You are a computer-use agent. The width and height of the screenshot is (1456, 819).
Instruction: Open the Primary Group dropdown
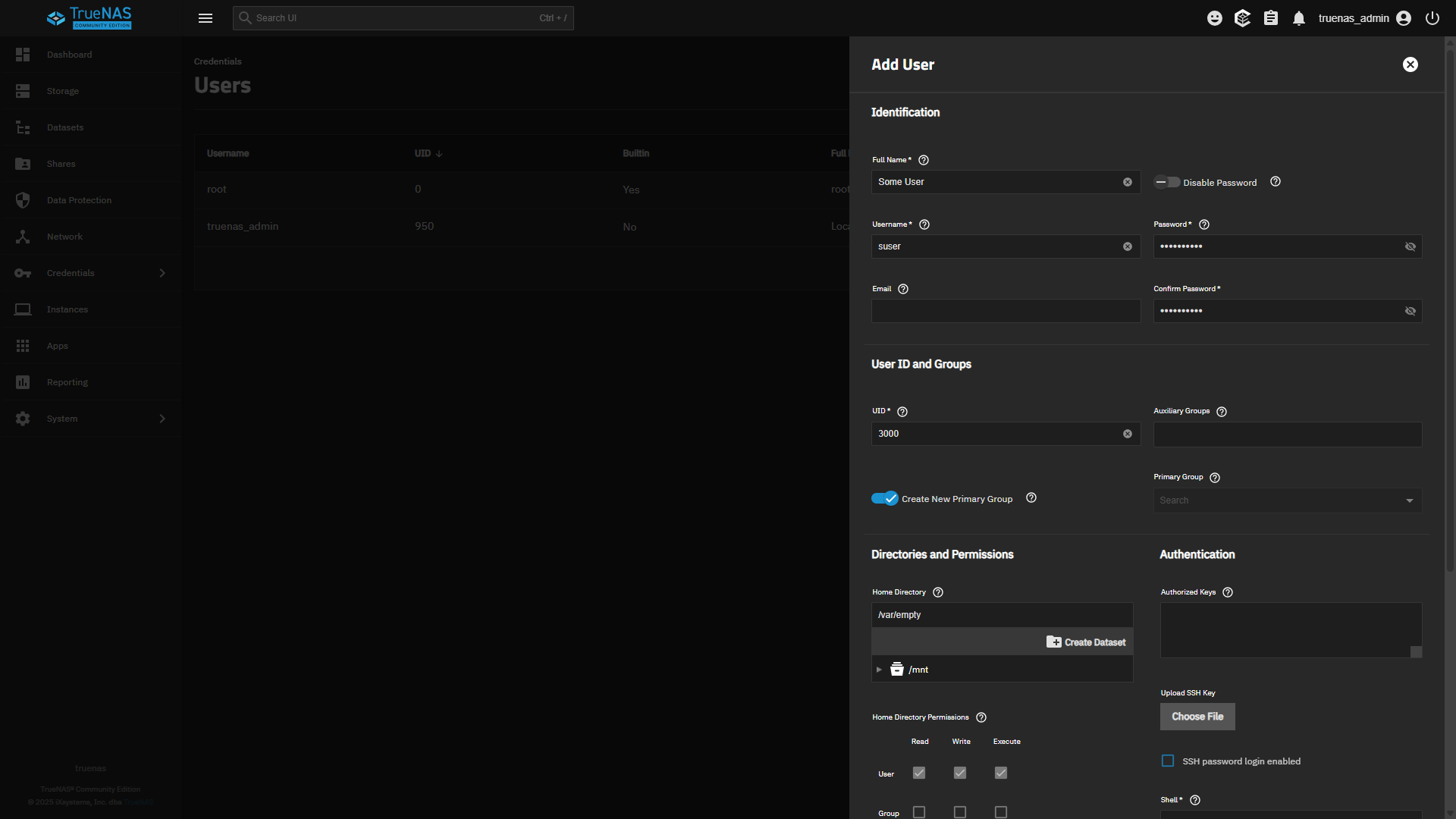[x=1287, y=500]
